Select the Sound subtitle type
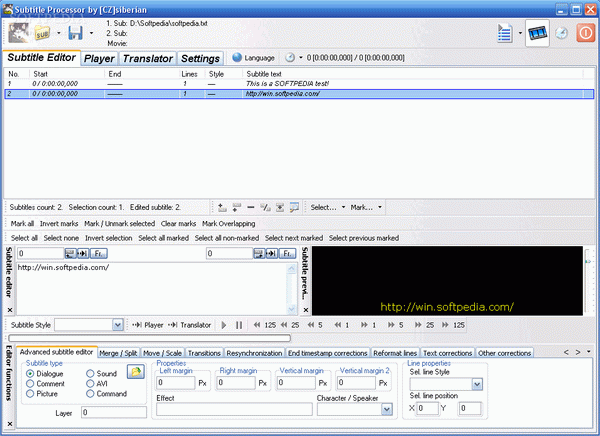Image resolution: width=600 pixels, height=436 pixels. (90, 374)
